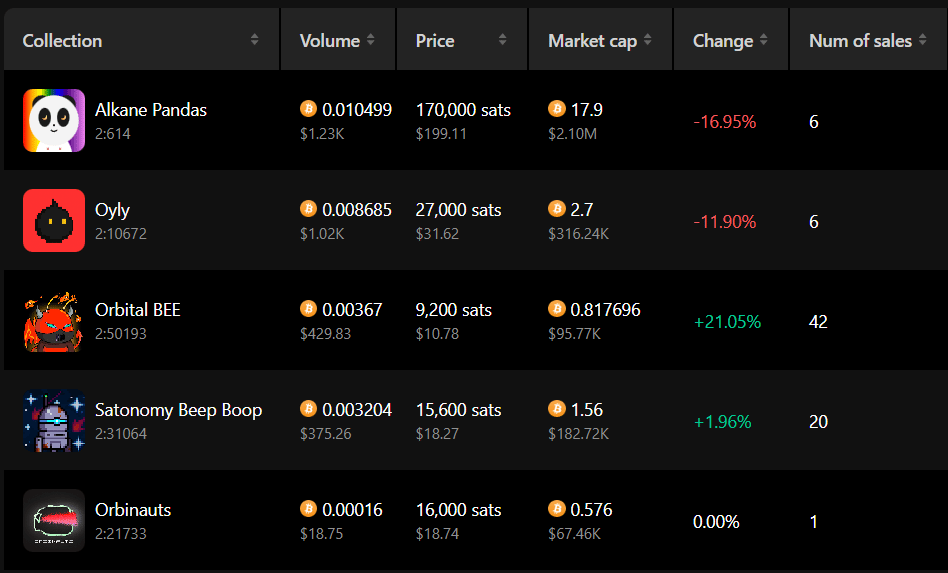The image size is (948, 573).
Task: Sort by Num of sales column
Action: (x=923, y=40)
